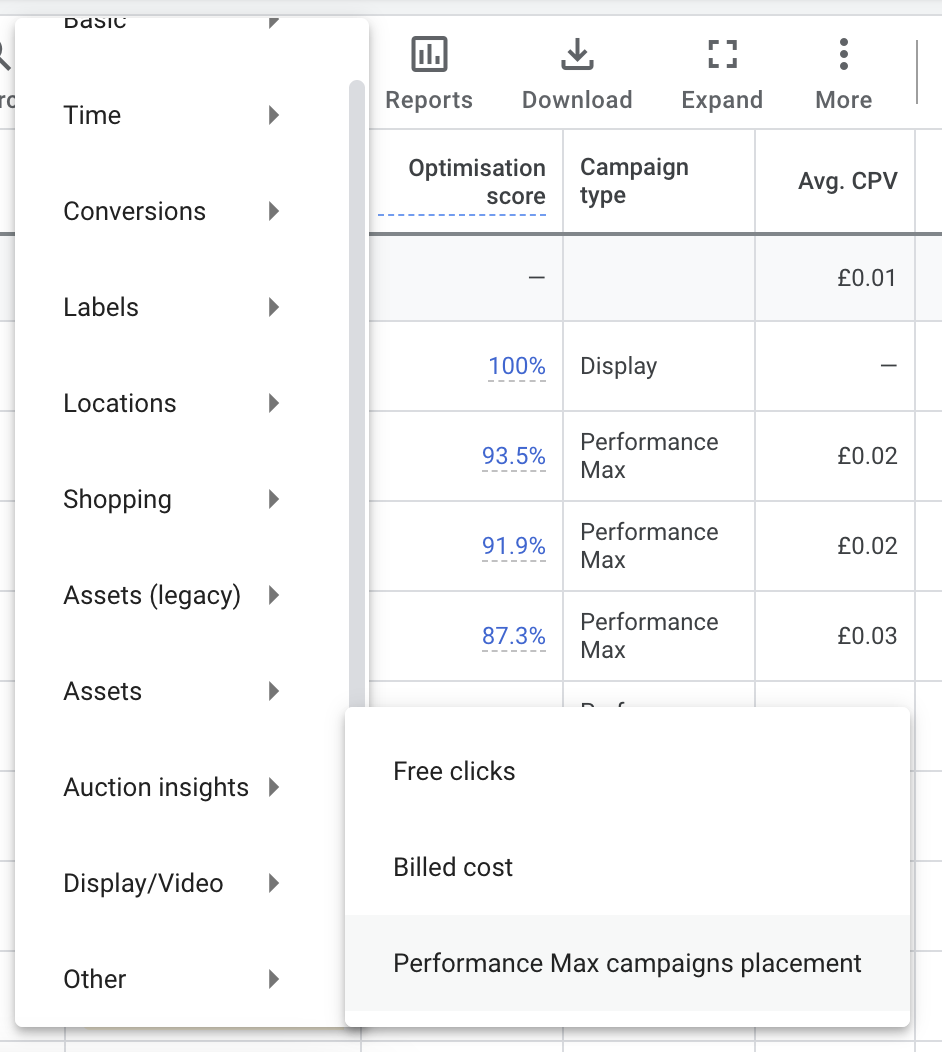Screen dimensions: 942x1052
Task: Select the Free clicks option
Action: tap(455, 771)
